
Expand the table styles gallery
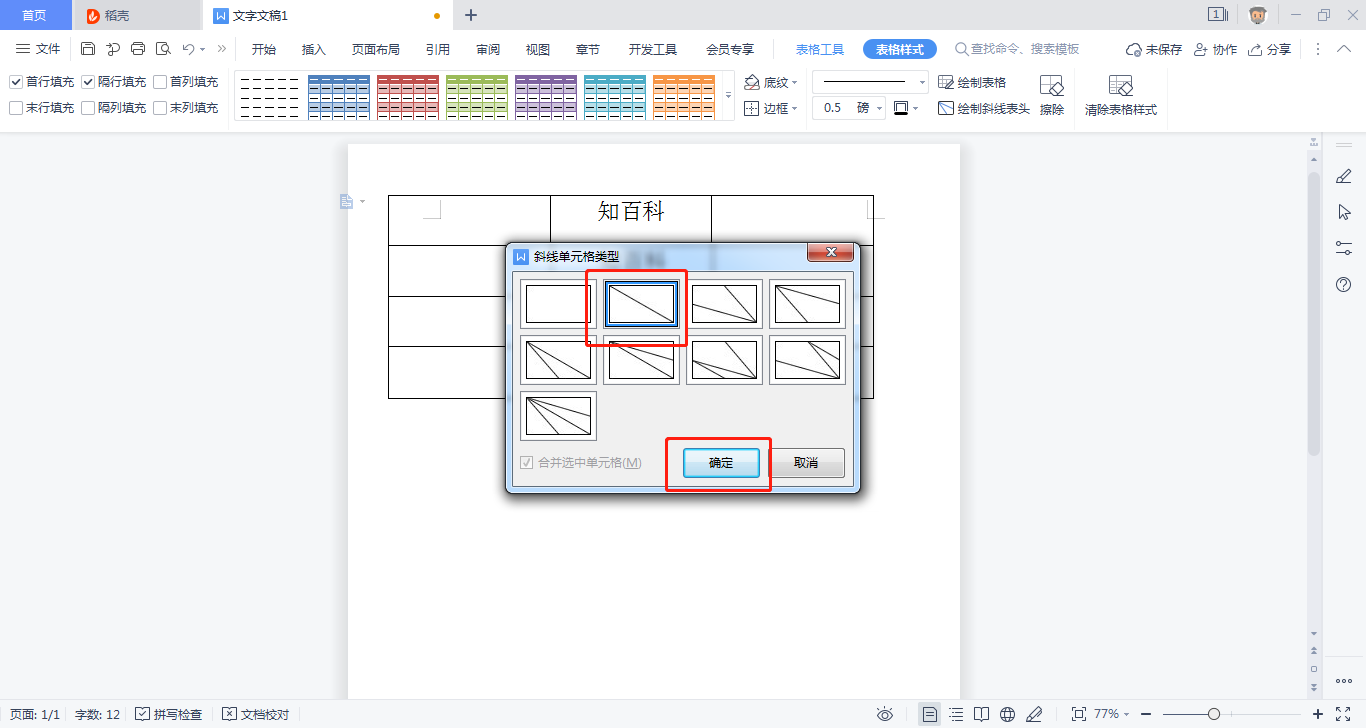pos(728,96)
